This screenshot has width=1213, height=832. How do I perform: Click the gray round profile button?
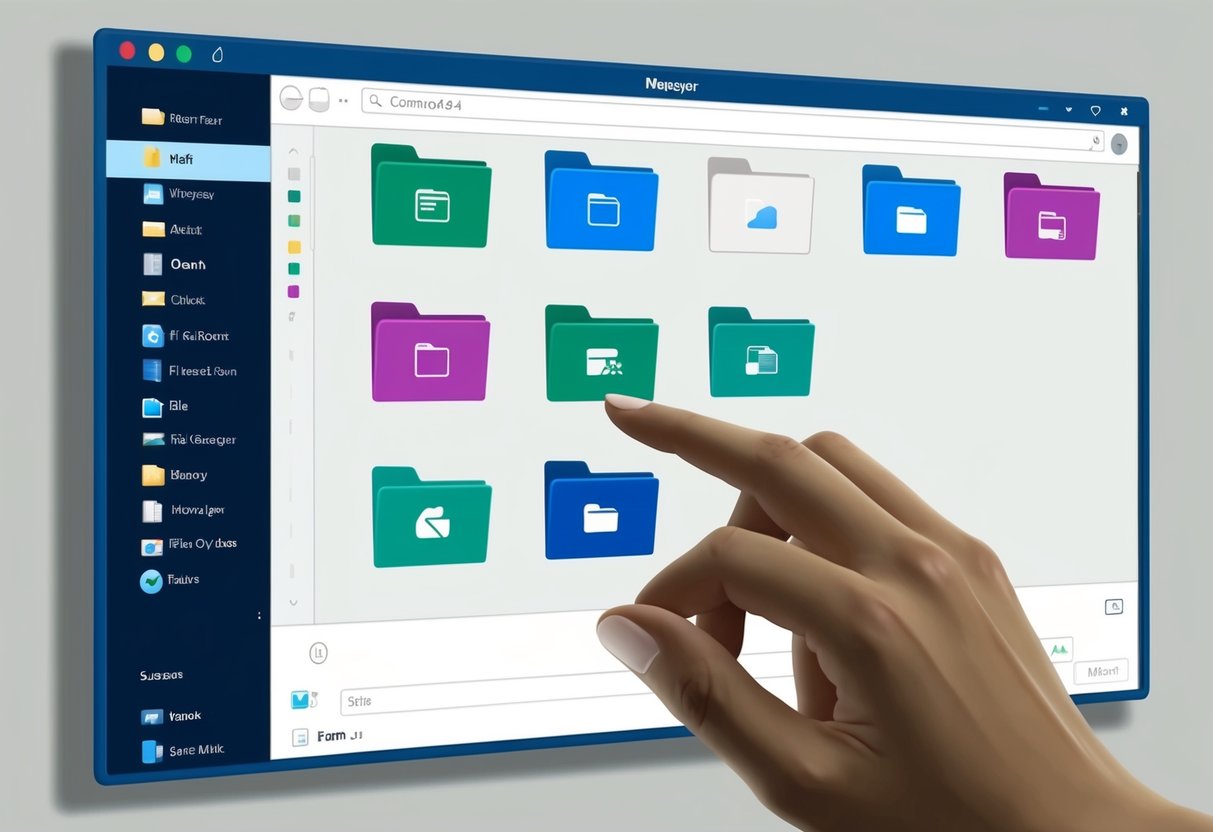[1119, 143]
